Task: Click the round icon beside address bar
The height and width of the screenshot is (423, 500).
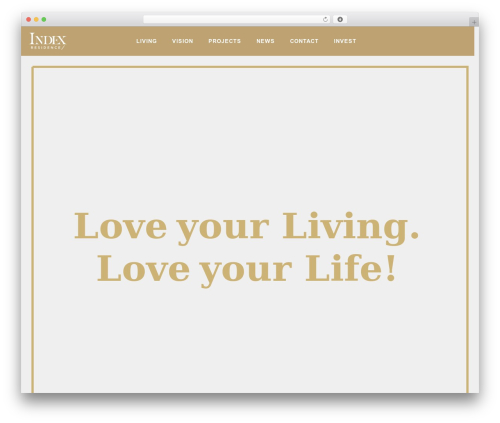Action: click(340, 19)
